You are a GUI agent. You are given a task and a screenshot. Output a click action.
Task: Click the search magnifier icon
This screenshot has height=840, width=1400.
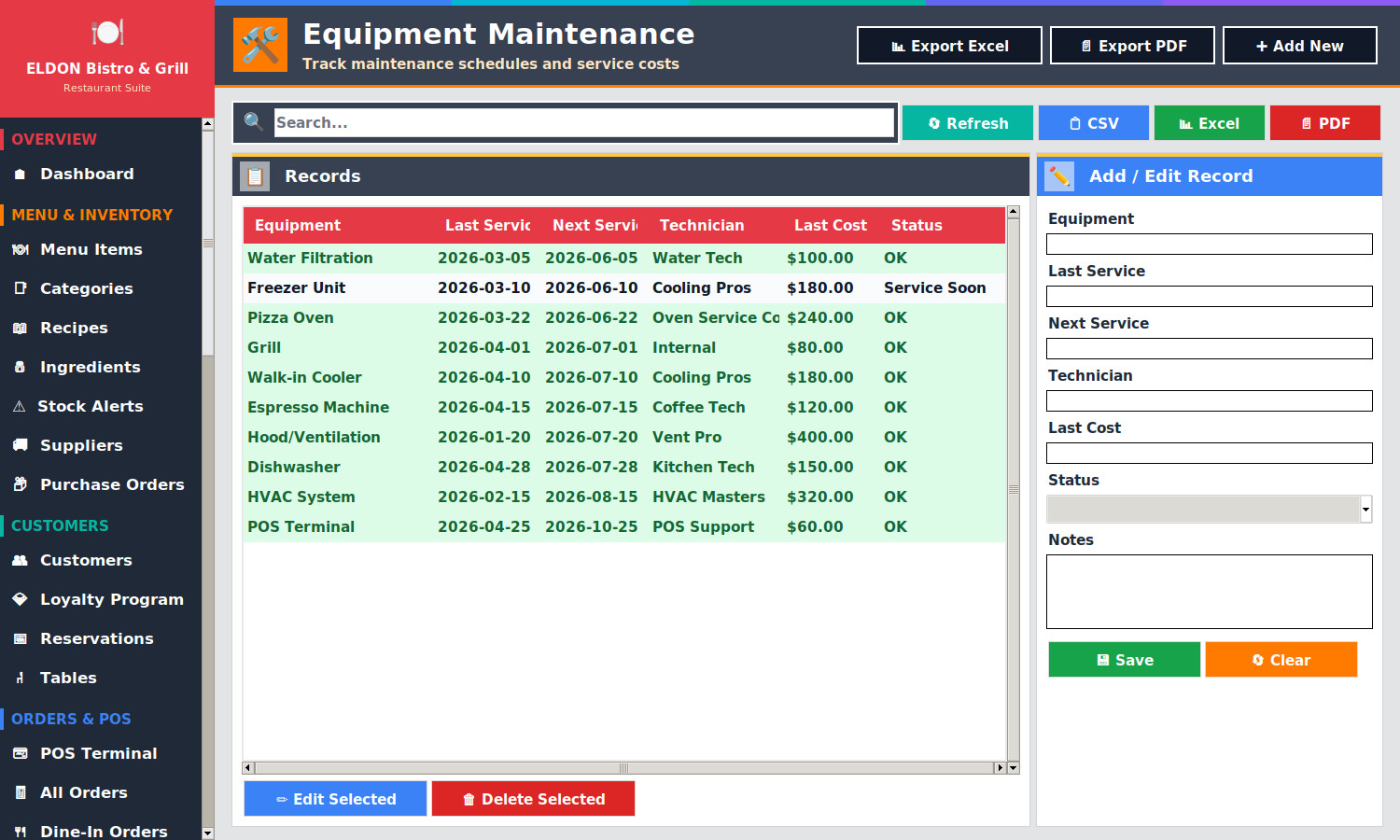(x=253, y=121)
